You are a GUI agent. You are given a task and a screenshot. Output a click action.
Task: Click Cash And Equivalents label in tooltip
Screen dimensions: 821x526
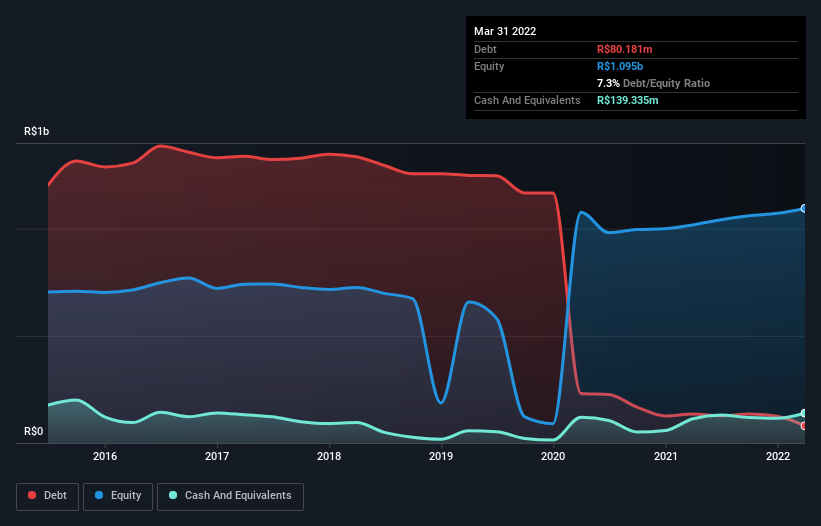[527, 100]
